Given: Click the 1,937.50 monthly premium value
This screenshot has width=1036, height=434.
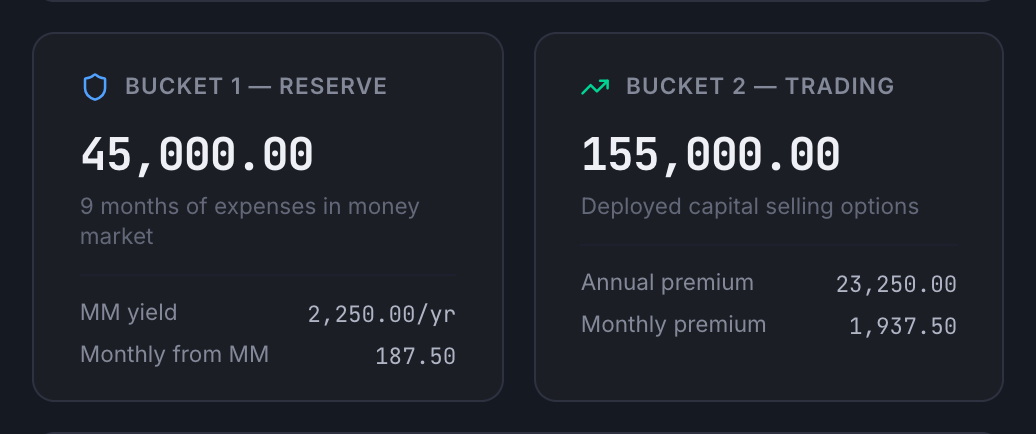Looking at the screenshot, I should coord(903,326).
